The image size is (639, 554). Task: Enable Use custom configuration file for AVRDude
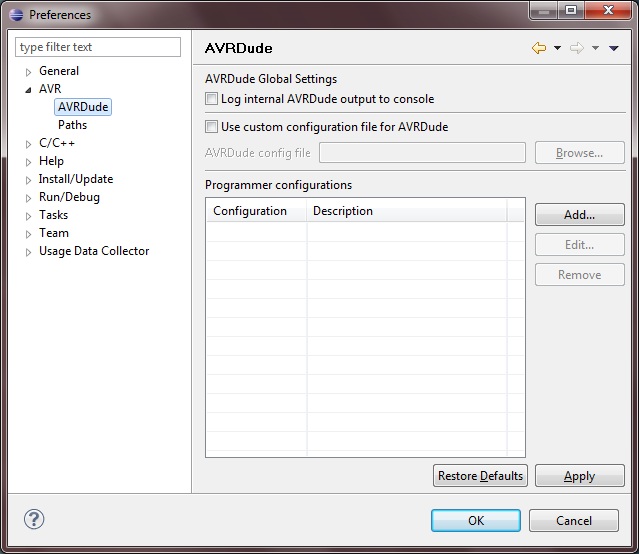pyautogui.click(x=211, y=126)
